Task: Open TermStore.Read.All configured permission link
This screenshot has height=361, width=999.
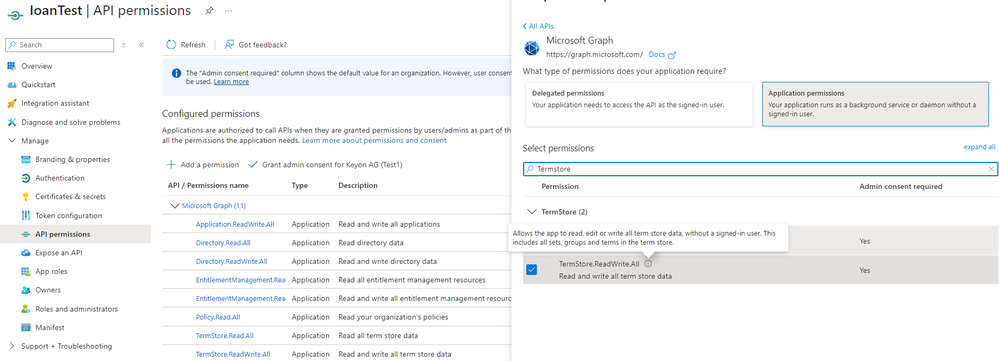Action: tap(224, 336)
